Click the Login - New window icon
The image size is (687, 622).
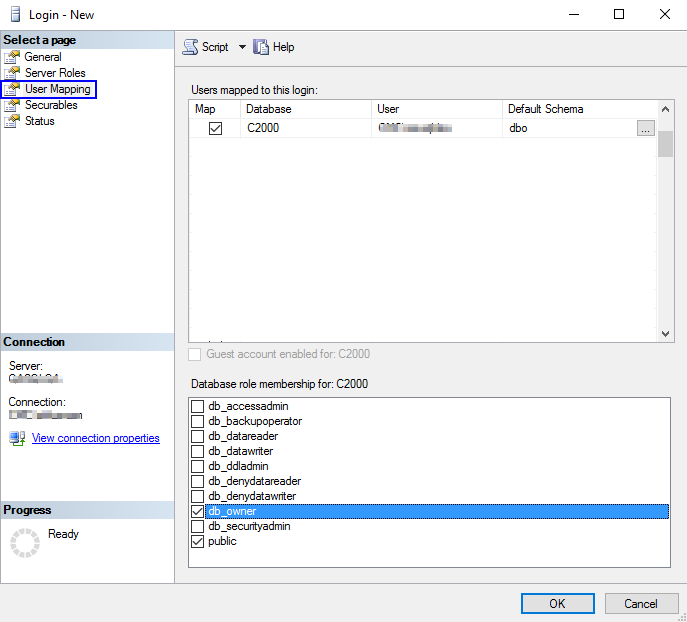click(15, 14)
